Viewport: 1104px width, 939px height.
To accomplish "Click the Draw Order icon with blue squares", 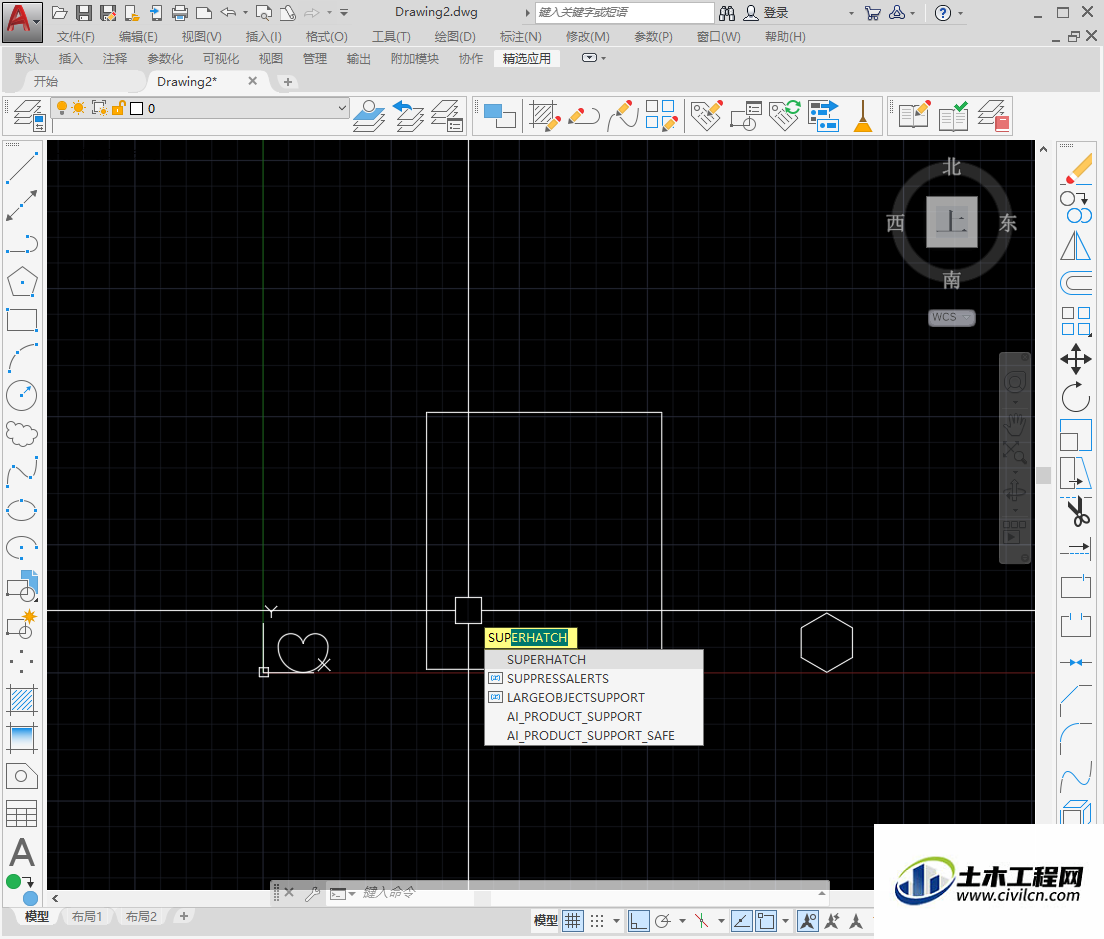I will click(x=500, y=115).
